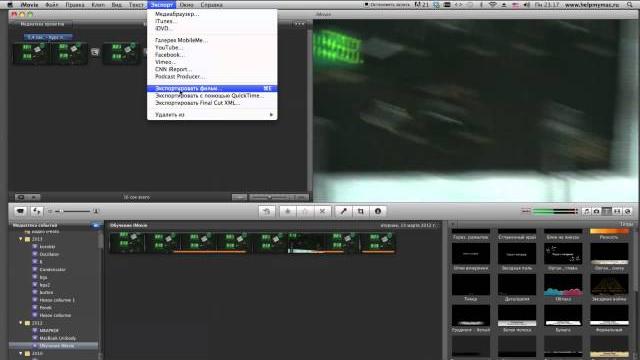Select the crop tool

pos(360,211)
